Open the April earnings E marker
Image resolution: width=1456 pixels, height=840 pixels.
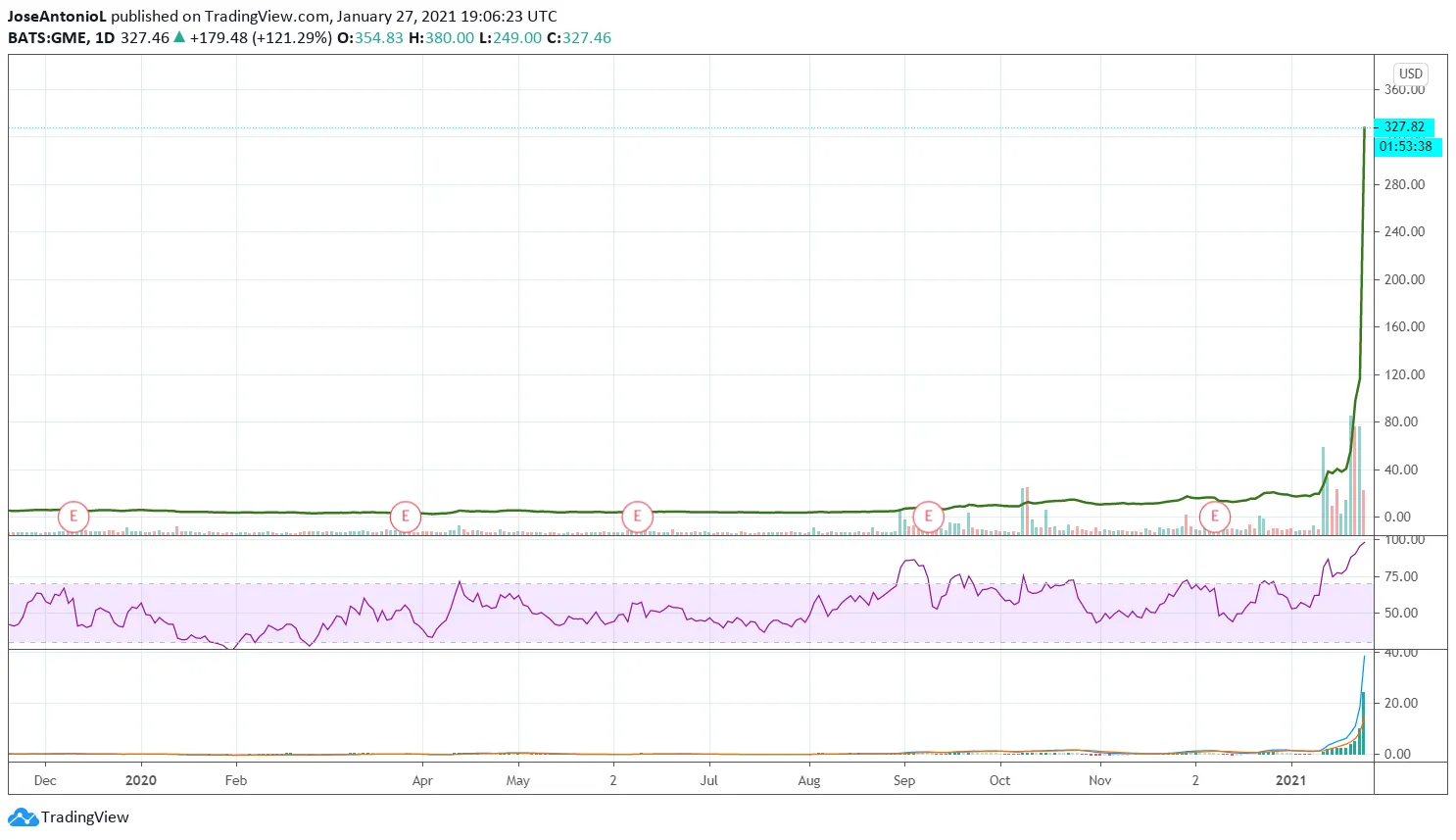tap(404, 517)
